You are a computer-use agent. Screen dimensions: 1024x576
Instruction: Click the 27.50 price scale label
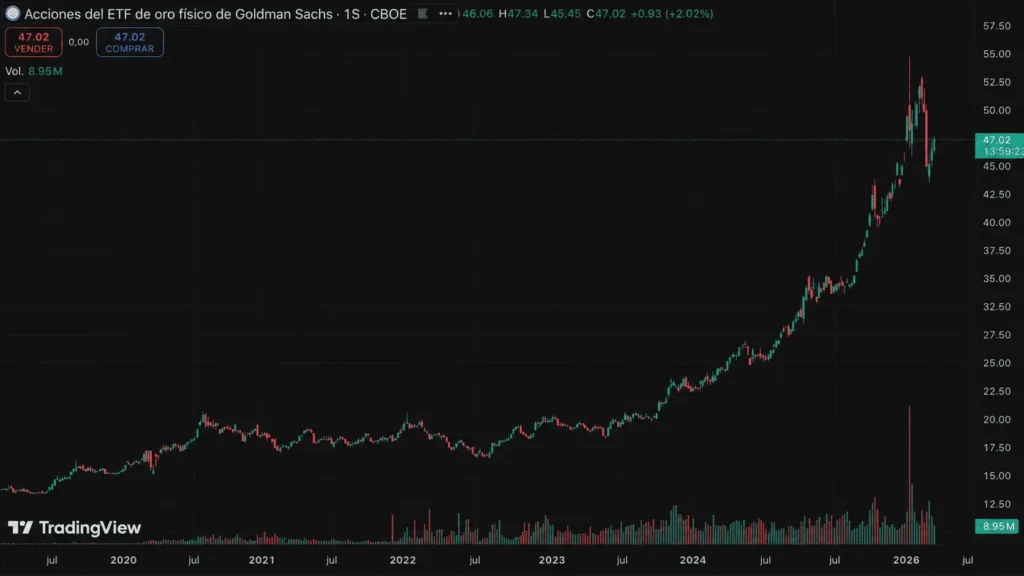pos(997,335)
